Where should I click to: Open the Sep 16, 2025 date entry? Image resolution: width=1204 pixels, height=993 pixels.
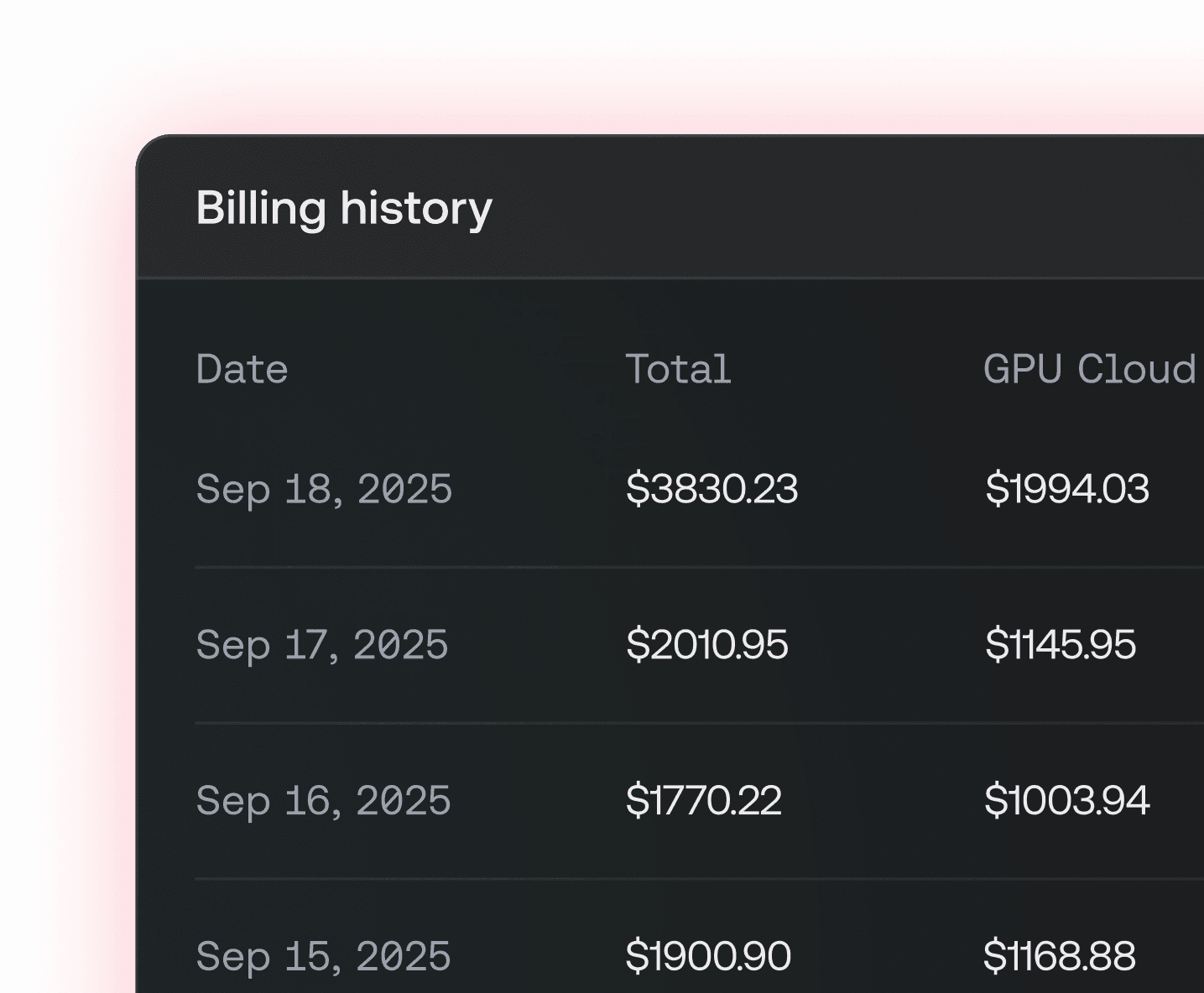coord(324,801)
